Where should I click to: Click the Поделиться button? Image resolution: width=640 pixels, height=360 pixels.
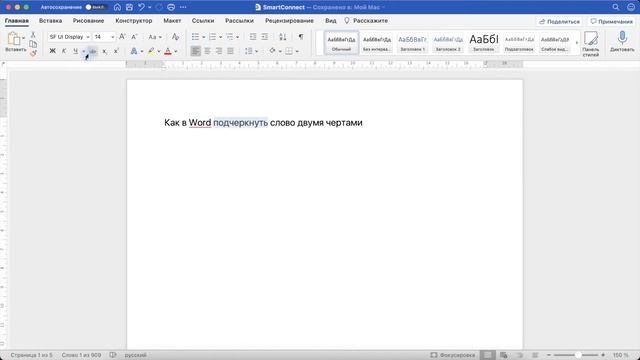click(559, 21)
